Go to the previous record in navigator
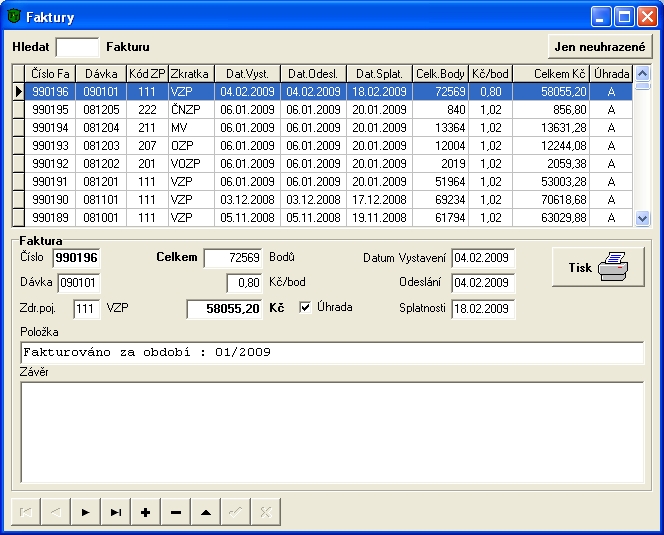This screenshot has height=535, width=664. [x=56, y=512]
